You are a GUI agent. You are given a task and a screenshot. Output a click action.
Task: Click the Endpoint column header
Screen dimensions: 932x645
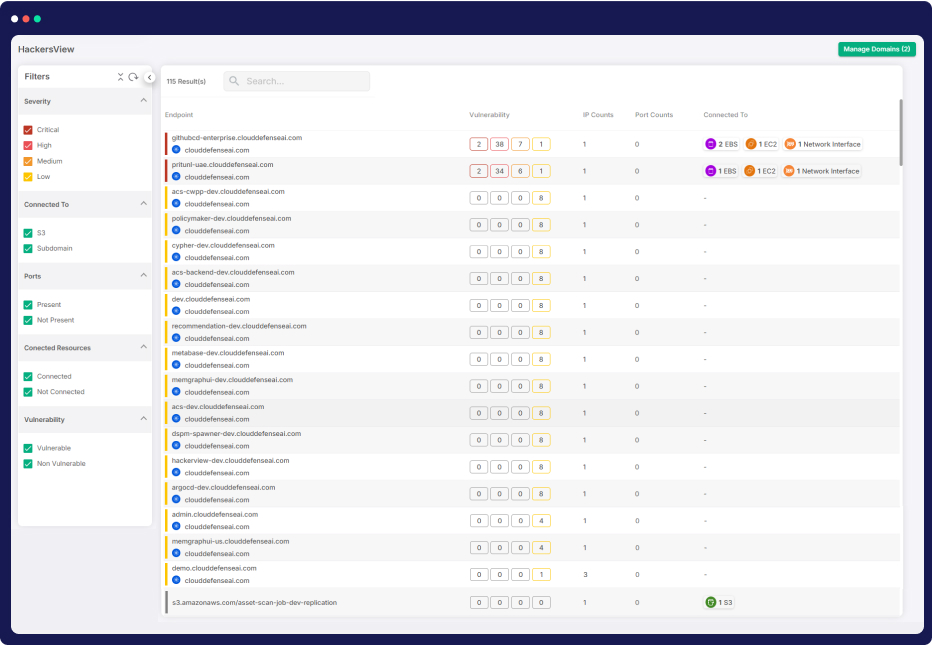click(179, 115)
